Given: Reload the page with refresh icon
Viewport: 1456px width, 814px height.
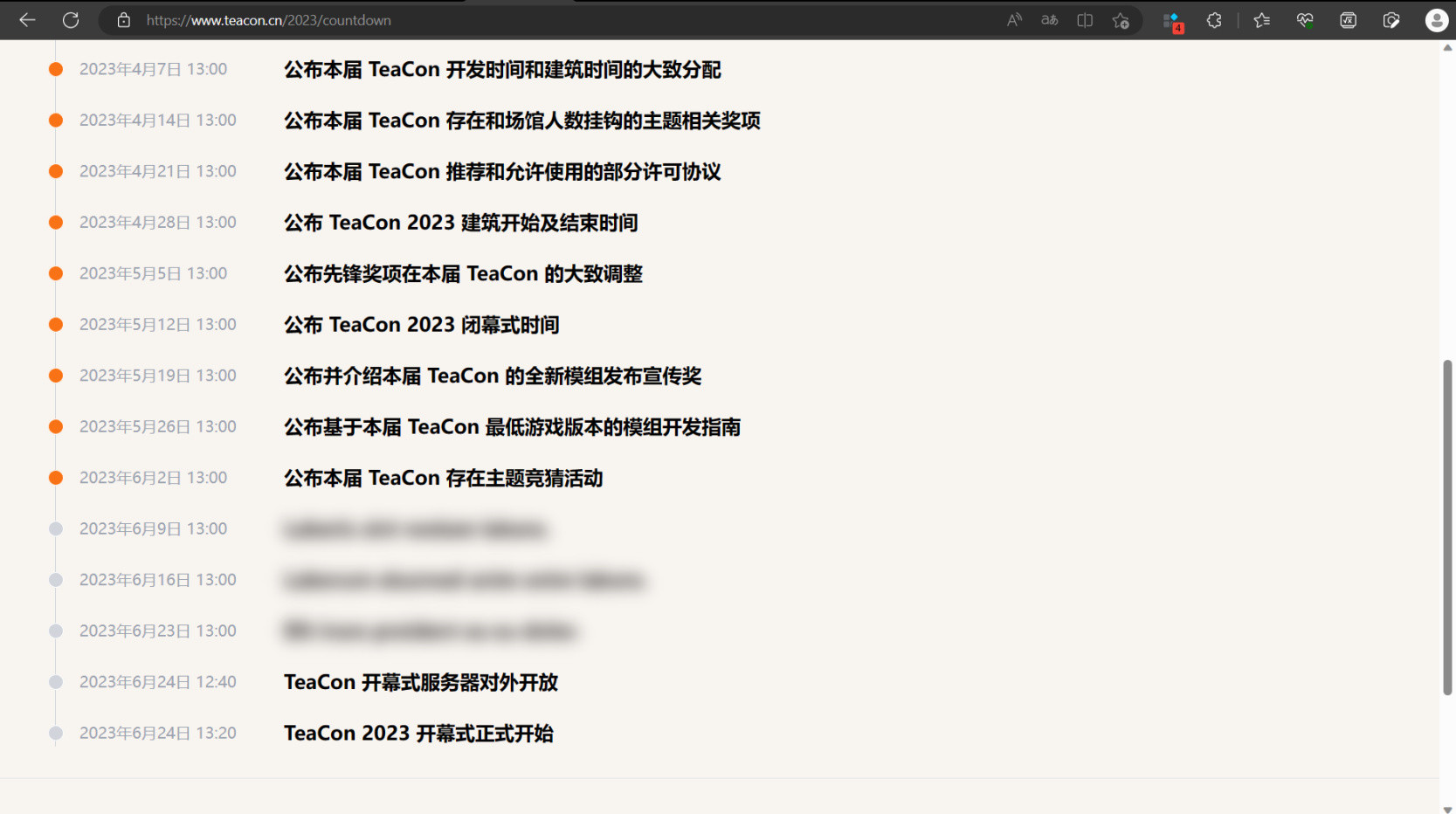Looking at the screenshot, I should point(71,20).
